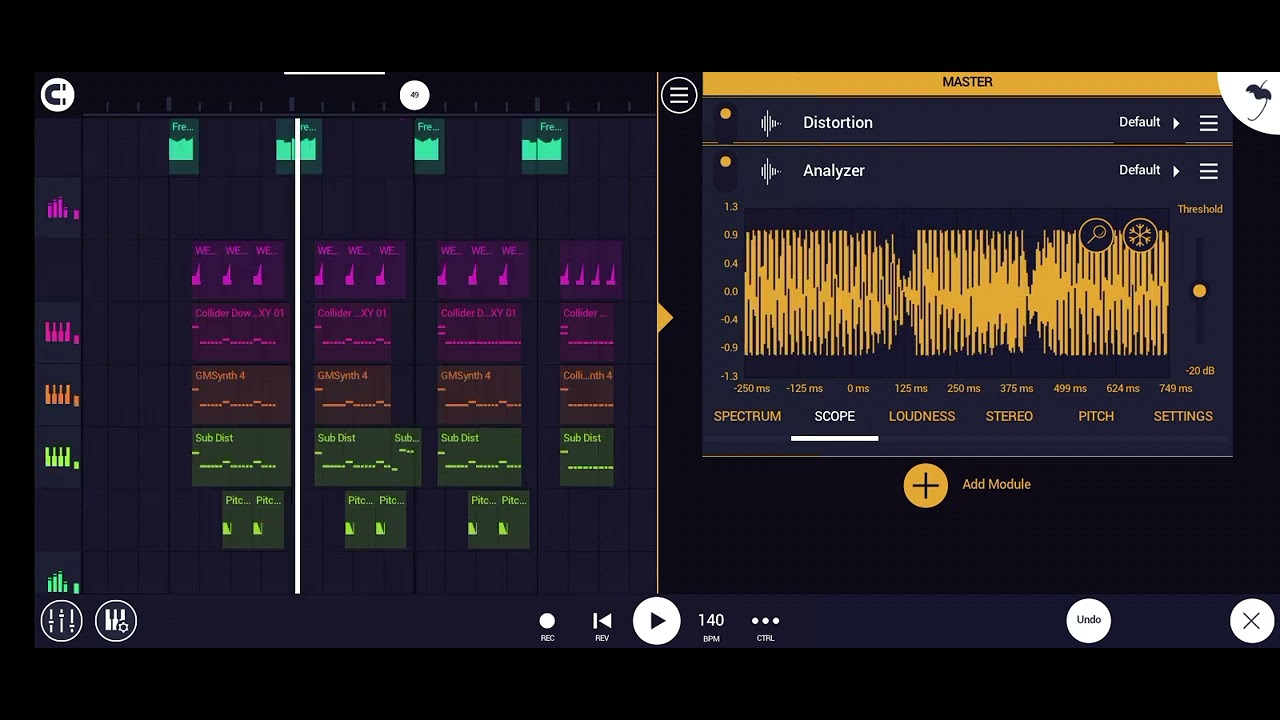Select the green Sub Dist track keys icon
Viewport: 1280px width, 720px height.
61,457
